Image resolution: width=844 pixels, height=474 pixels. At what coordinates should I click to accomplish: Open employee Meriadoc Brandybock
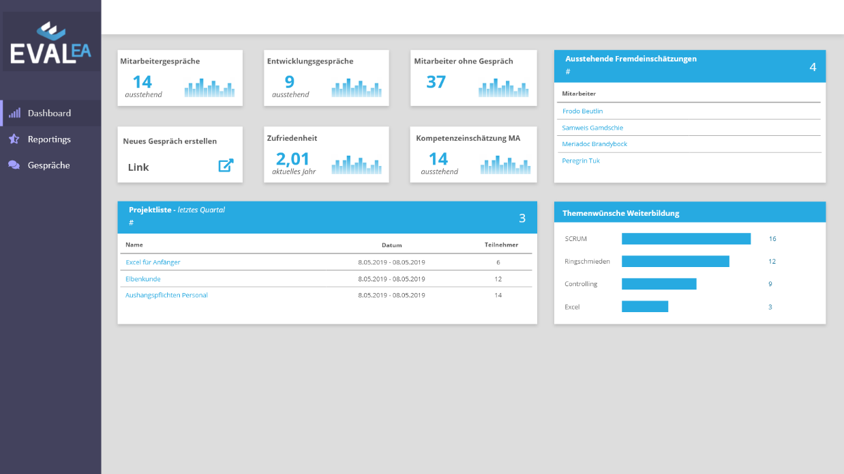click(594, 144)
